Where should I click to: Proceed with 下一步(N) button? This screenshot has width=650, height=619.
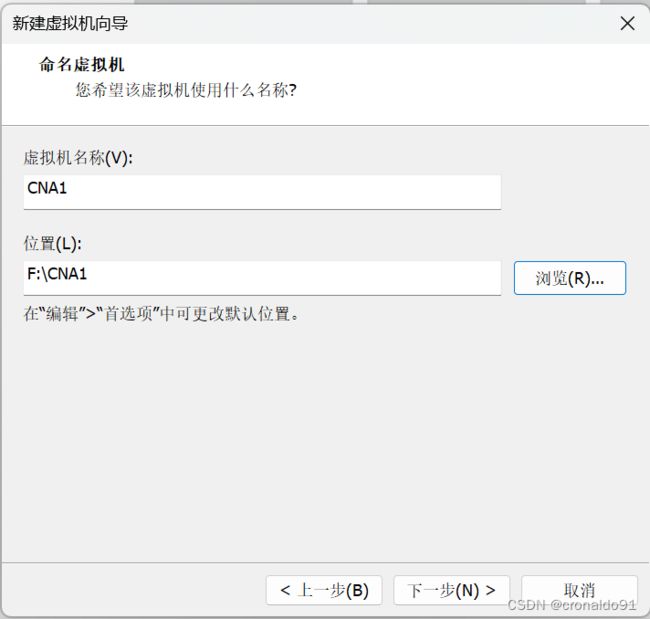tap(451, 590)
